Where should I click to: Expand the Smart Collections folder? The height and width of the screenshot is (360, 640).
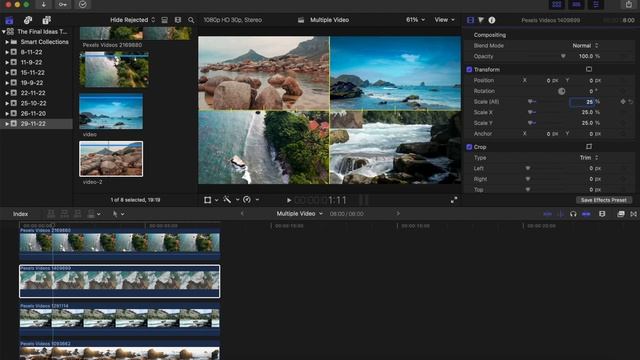point(7,42)
